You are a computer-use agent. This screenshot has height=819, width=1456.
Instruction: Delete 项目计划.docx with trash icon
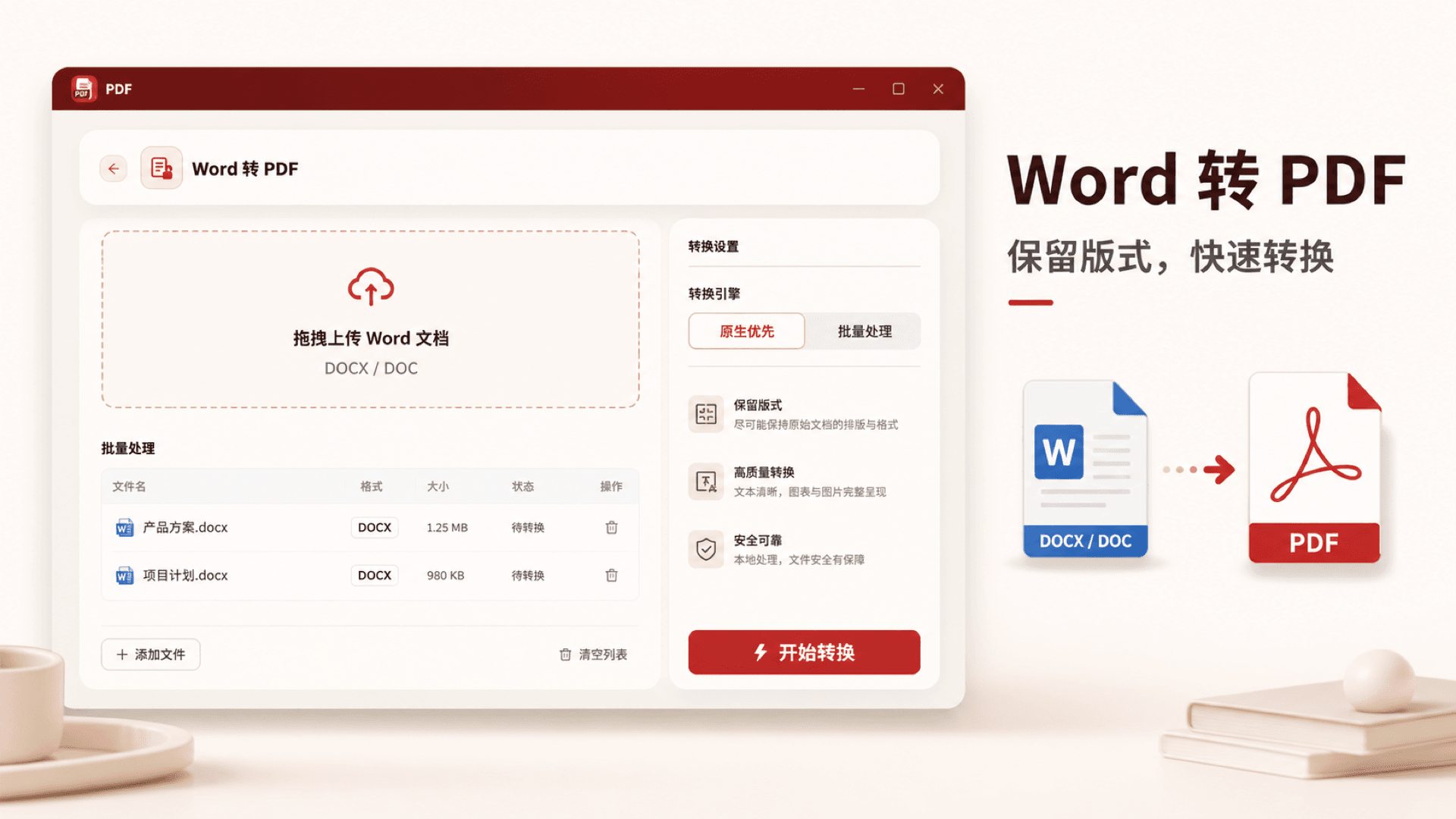point(612,576)
